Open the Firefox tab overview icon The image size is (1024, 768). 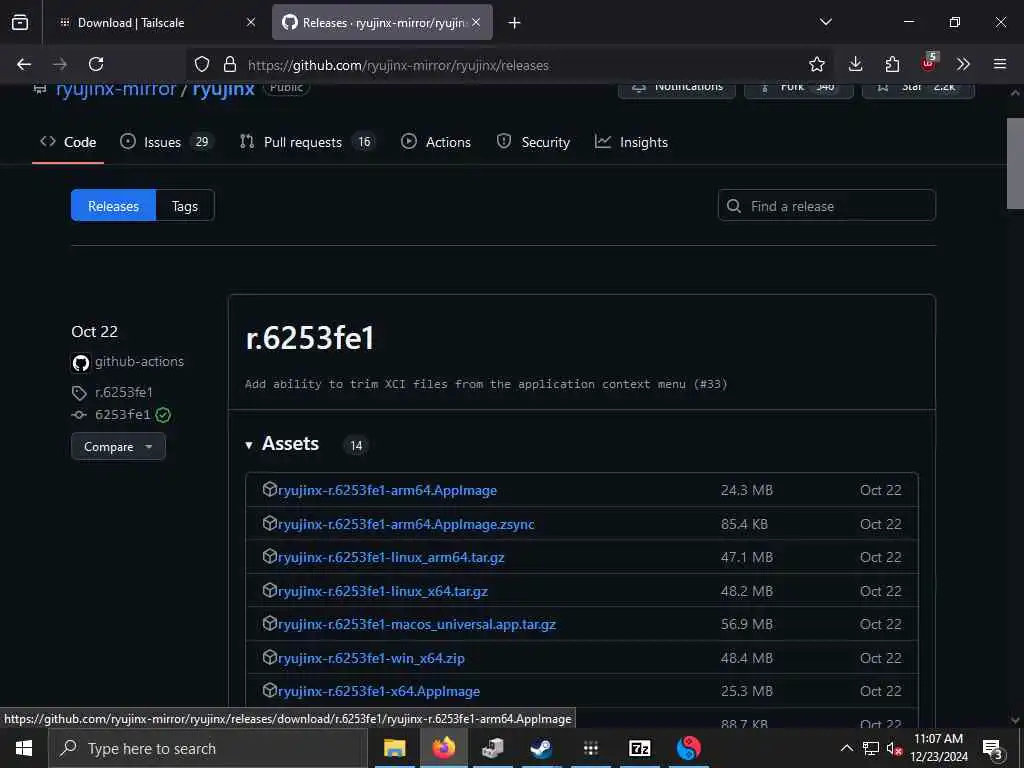tap(20, 23)
